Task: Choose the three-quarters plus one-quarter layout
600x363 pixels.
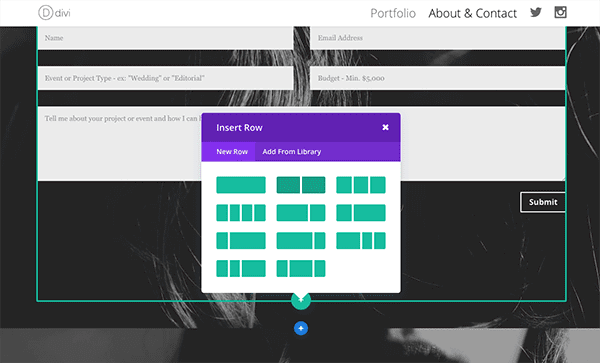Action: (x=301, y=241)
